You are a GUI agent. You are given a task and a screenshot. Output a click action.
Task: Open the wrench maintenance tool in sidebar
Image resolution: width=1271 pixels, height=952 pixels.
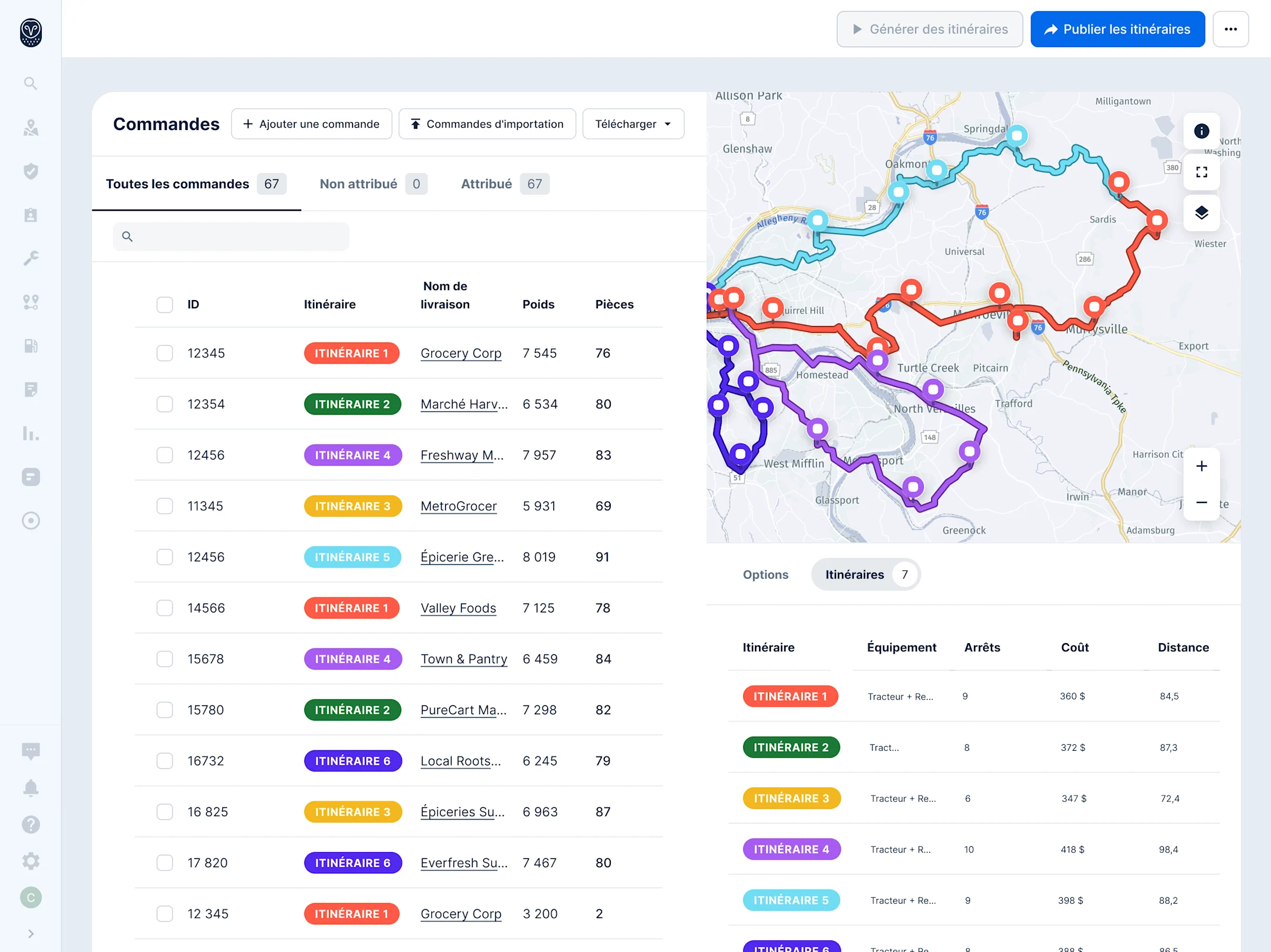coord(30,258)
